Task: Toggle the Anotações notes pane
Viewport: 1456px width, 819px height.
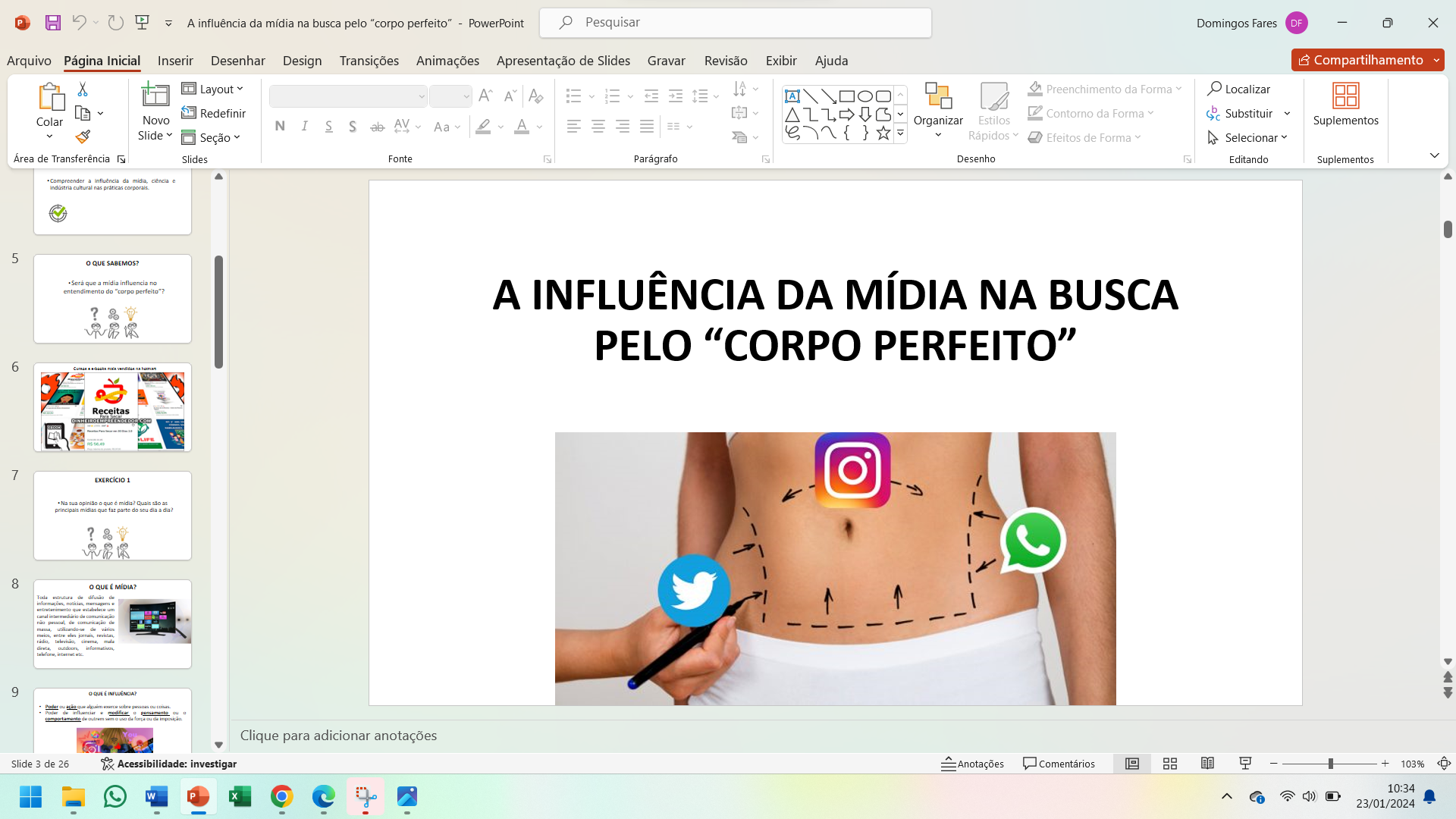Action: tap(972, 764)
